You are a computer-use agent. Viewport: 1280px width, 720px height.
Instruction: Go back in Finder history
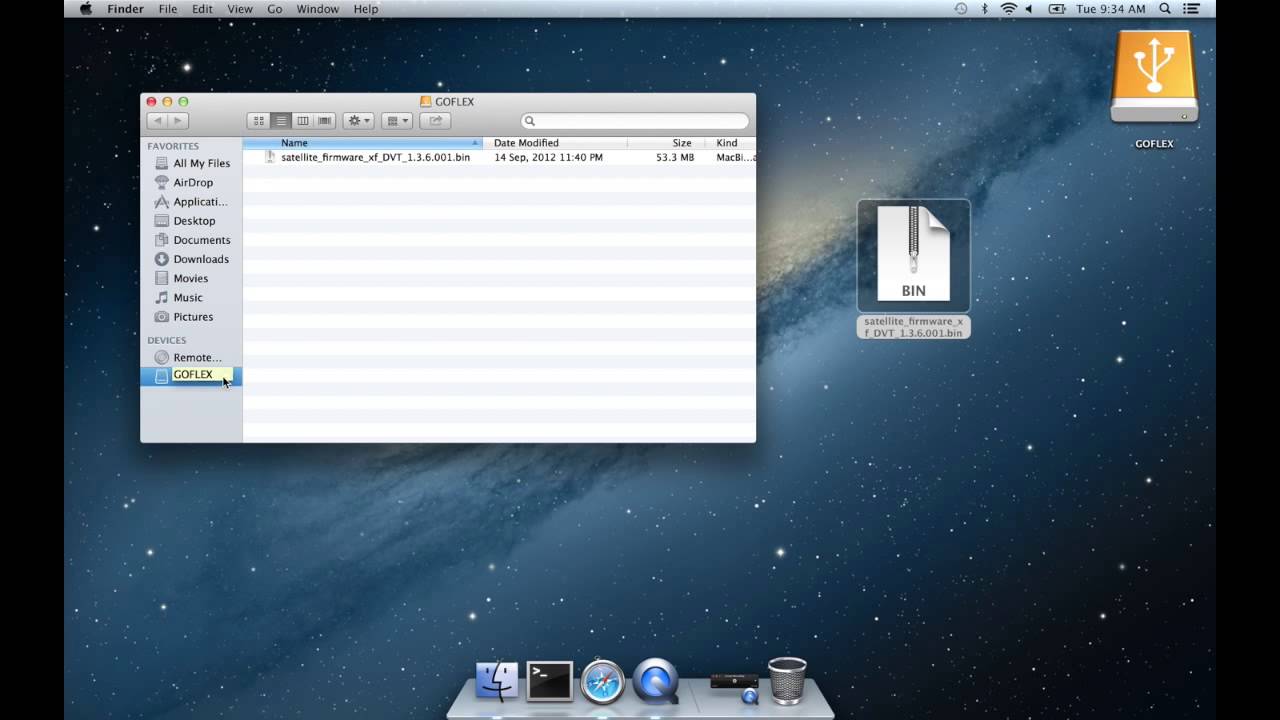[x=157, y=121]
